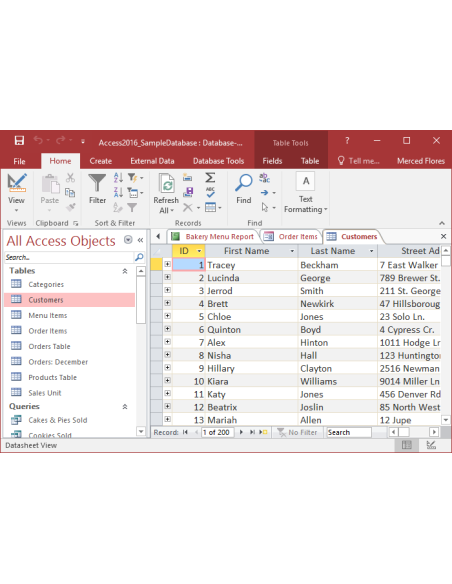Viewport: 452px width, 584px height.
Task: Open the Bakery Menu Report tab
Action: (213, 237)
